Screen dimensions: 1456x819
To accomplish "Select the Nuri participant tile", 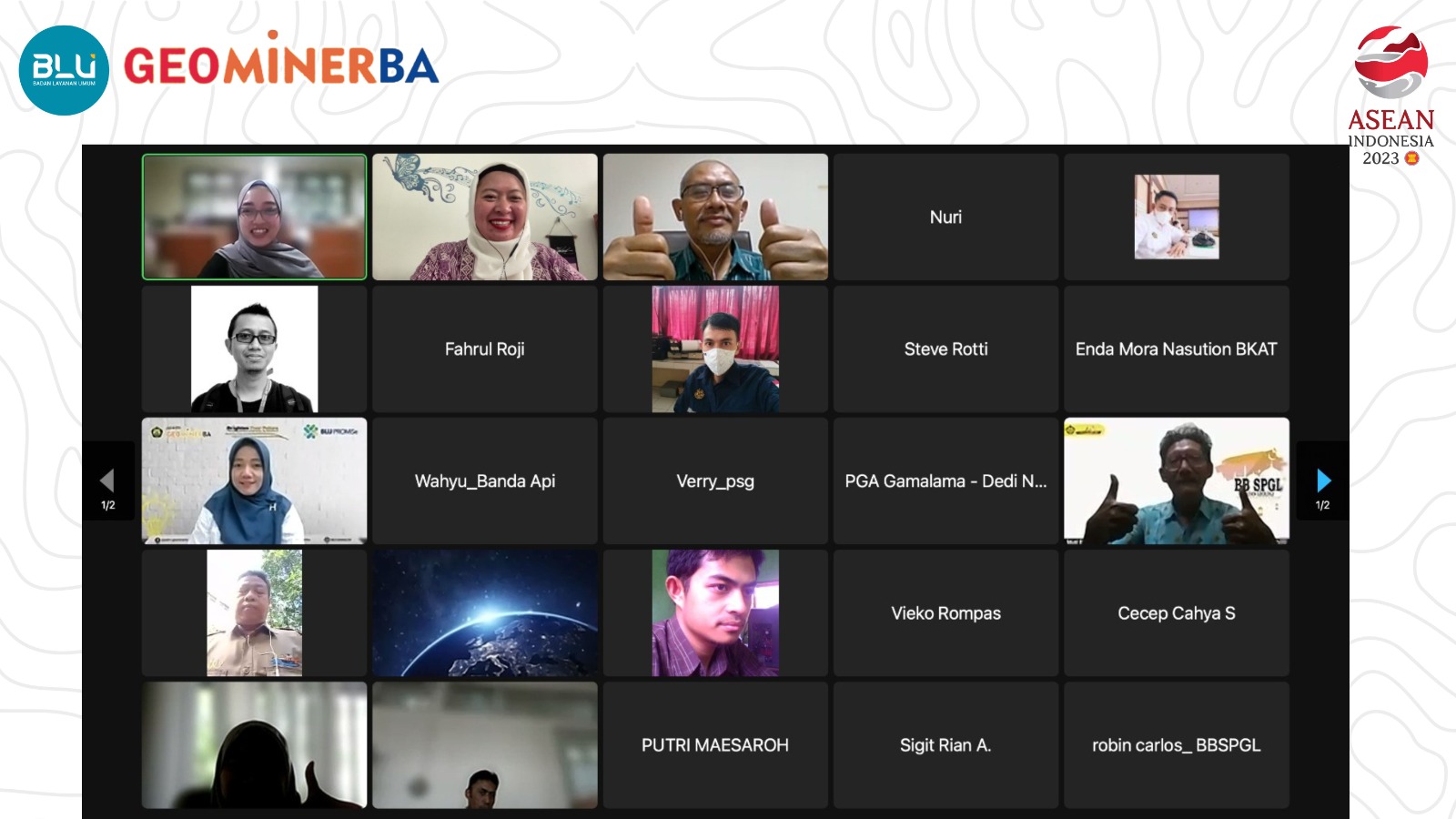I will click(945, 217).
